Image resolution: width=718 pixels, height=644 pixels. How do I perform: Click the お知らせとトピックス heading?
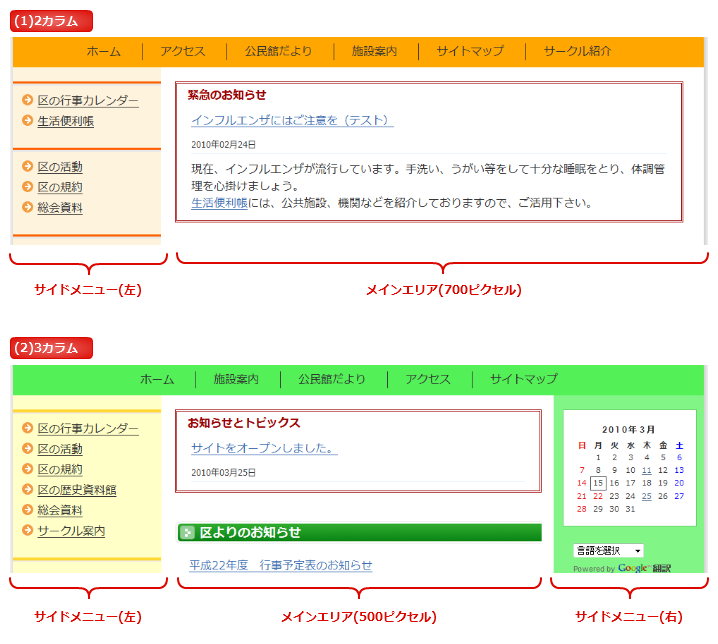tap(244, 423)
